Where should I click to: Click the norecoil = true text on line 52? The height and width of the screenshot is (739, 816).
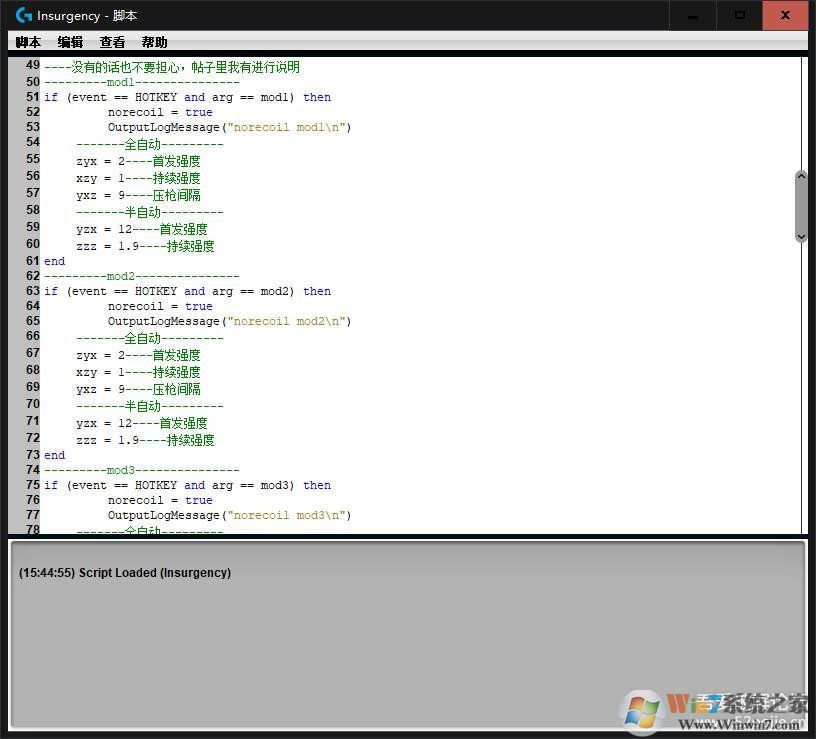point(160,112)
